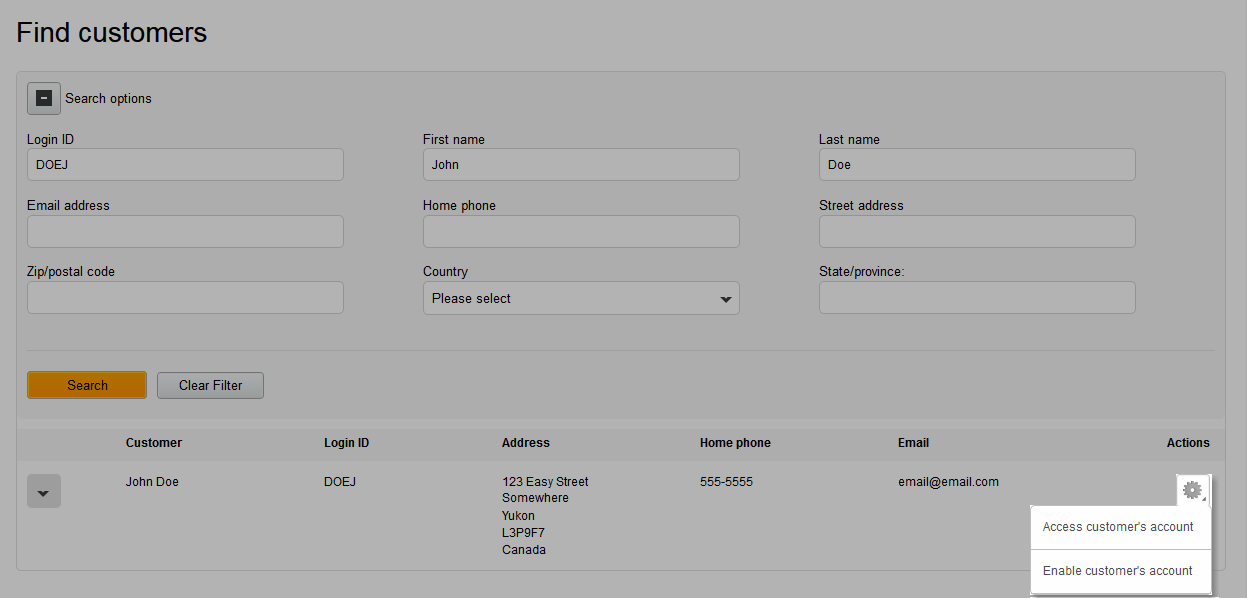Click the Login ID column header
This screenshot has height=598, width=1247.
pos(346,442)
